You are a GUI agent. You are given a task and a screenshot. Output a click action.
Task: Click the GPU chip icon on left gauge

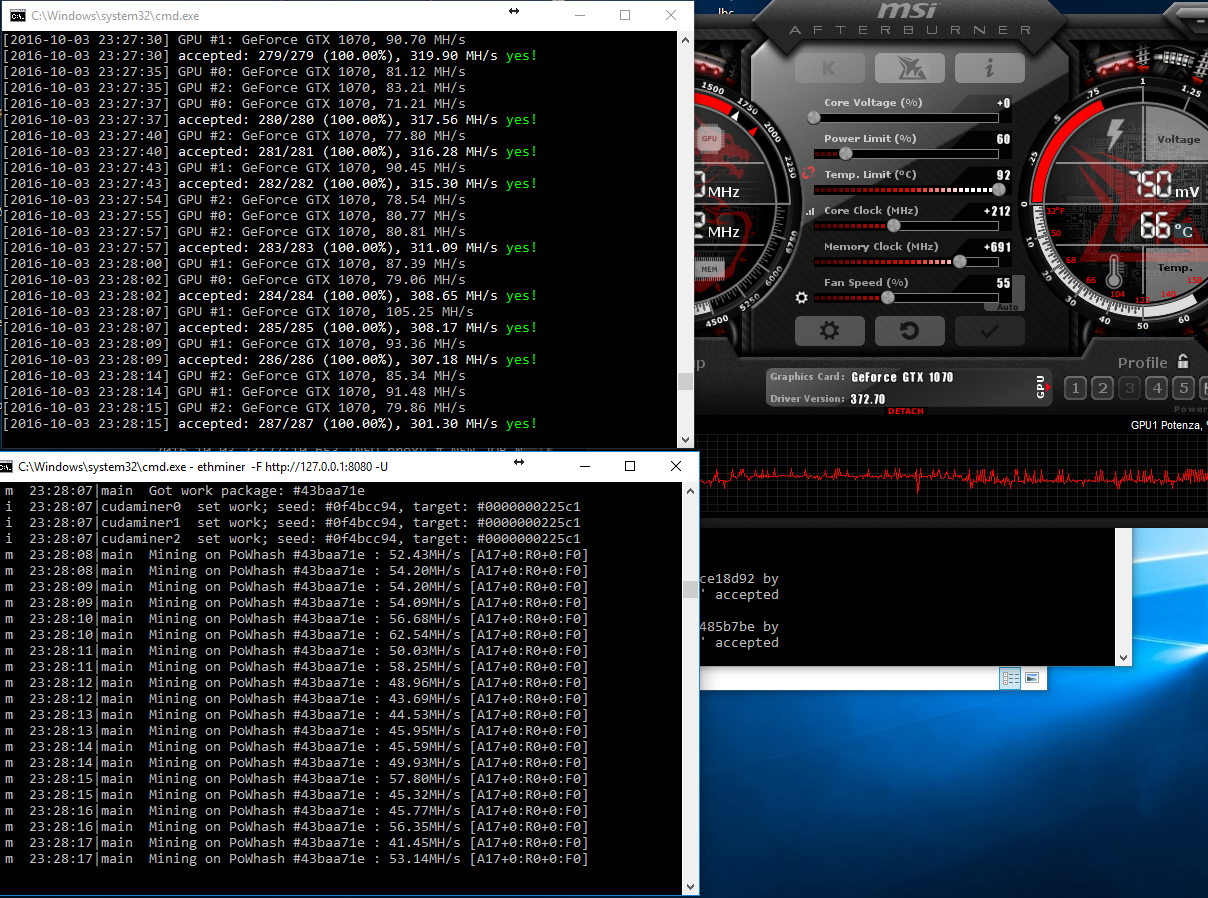point(709,138)
